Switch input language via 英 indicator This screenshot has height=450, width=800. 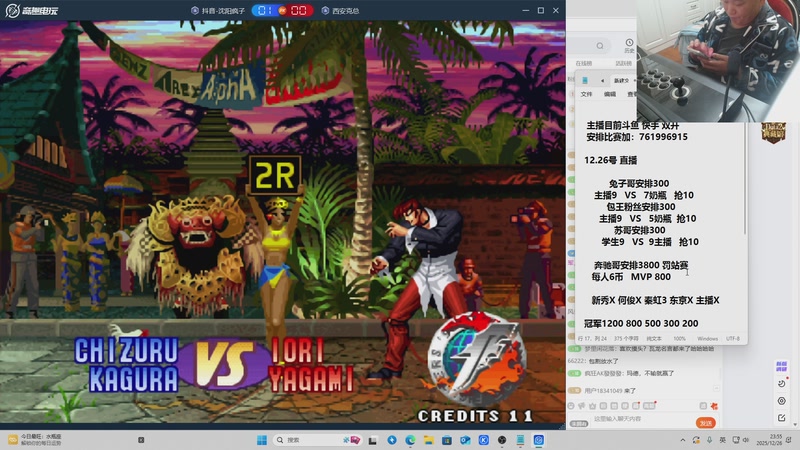tap(722, 440)
